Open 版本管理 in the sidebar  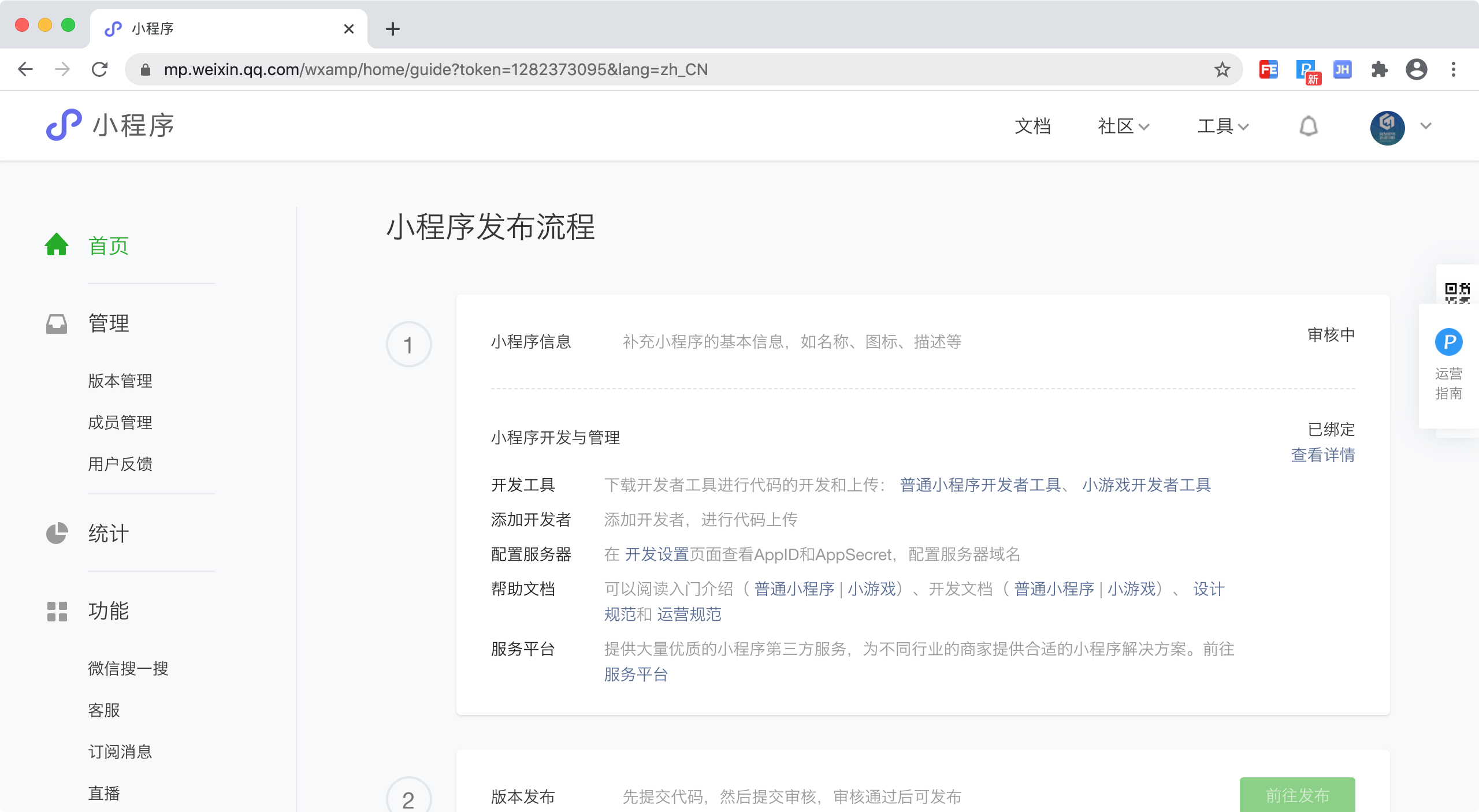tap(120, 381)
